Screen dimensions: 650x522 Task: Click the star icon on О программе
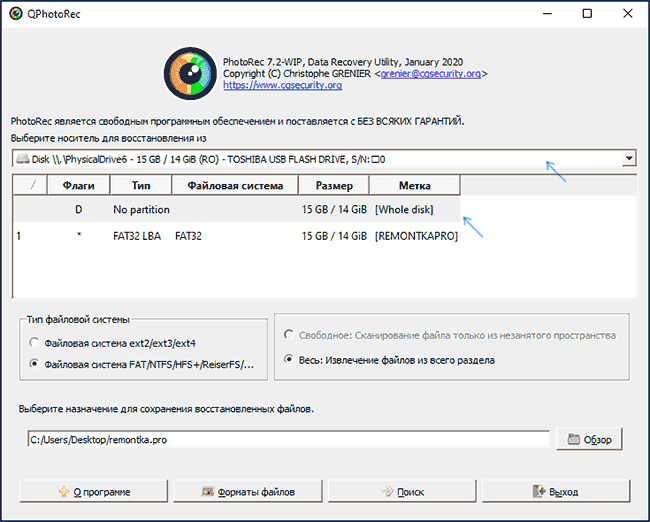point(64,491)
